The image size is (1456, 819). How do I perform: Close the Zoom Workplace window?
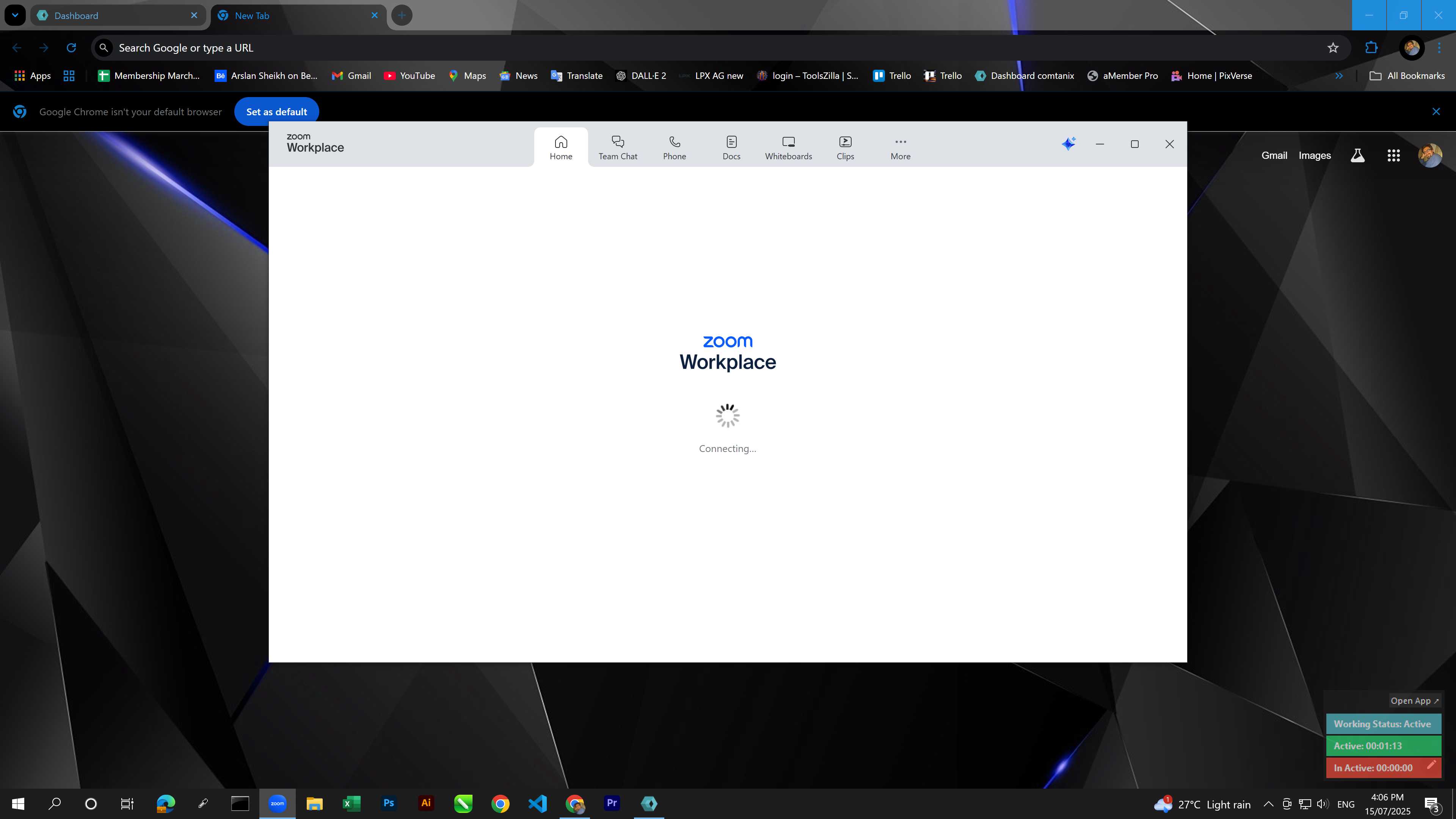point(1169,144)
